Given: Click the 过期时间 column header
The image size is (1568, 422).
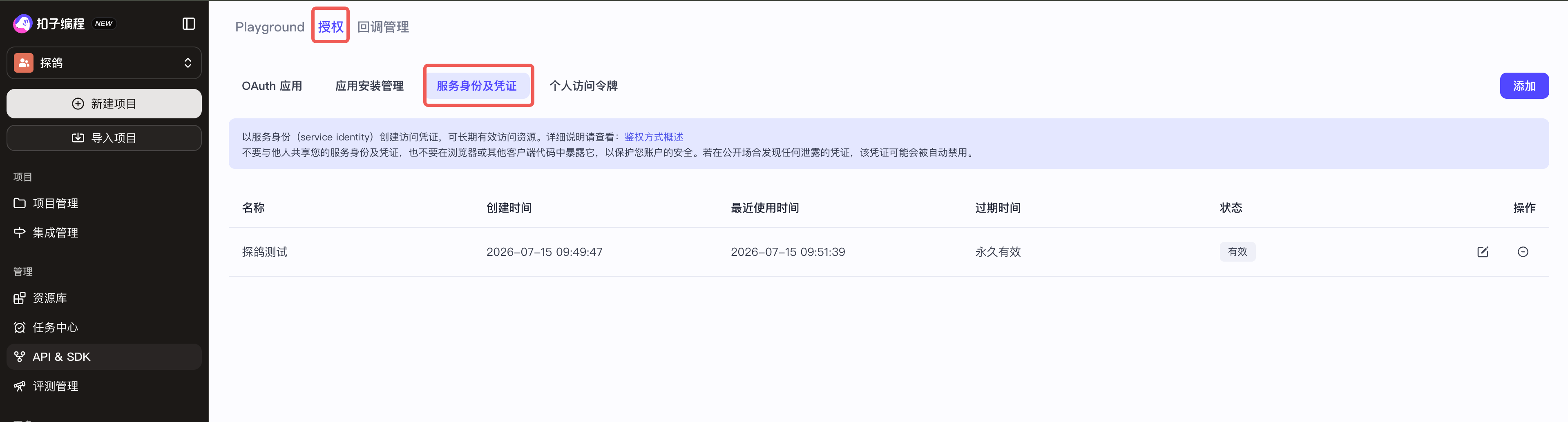Looking at the screenshot, I should 998,208.
